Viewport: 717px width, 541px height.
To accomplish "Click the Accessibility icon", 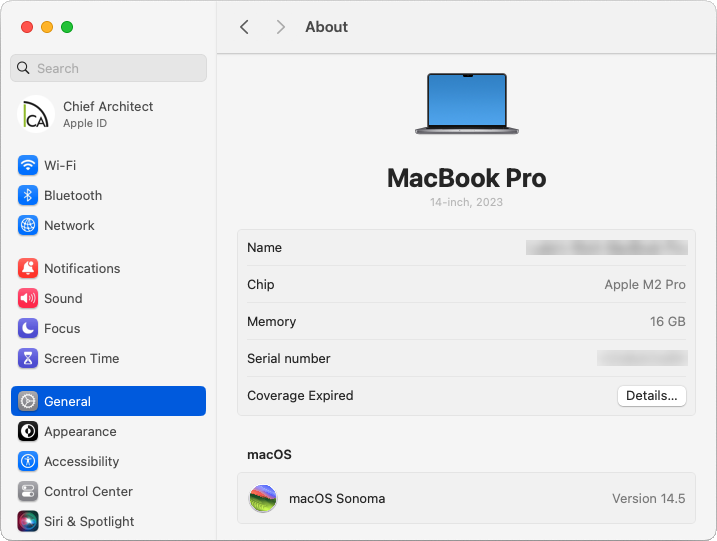I will (x=28, y=461).
